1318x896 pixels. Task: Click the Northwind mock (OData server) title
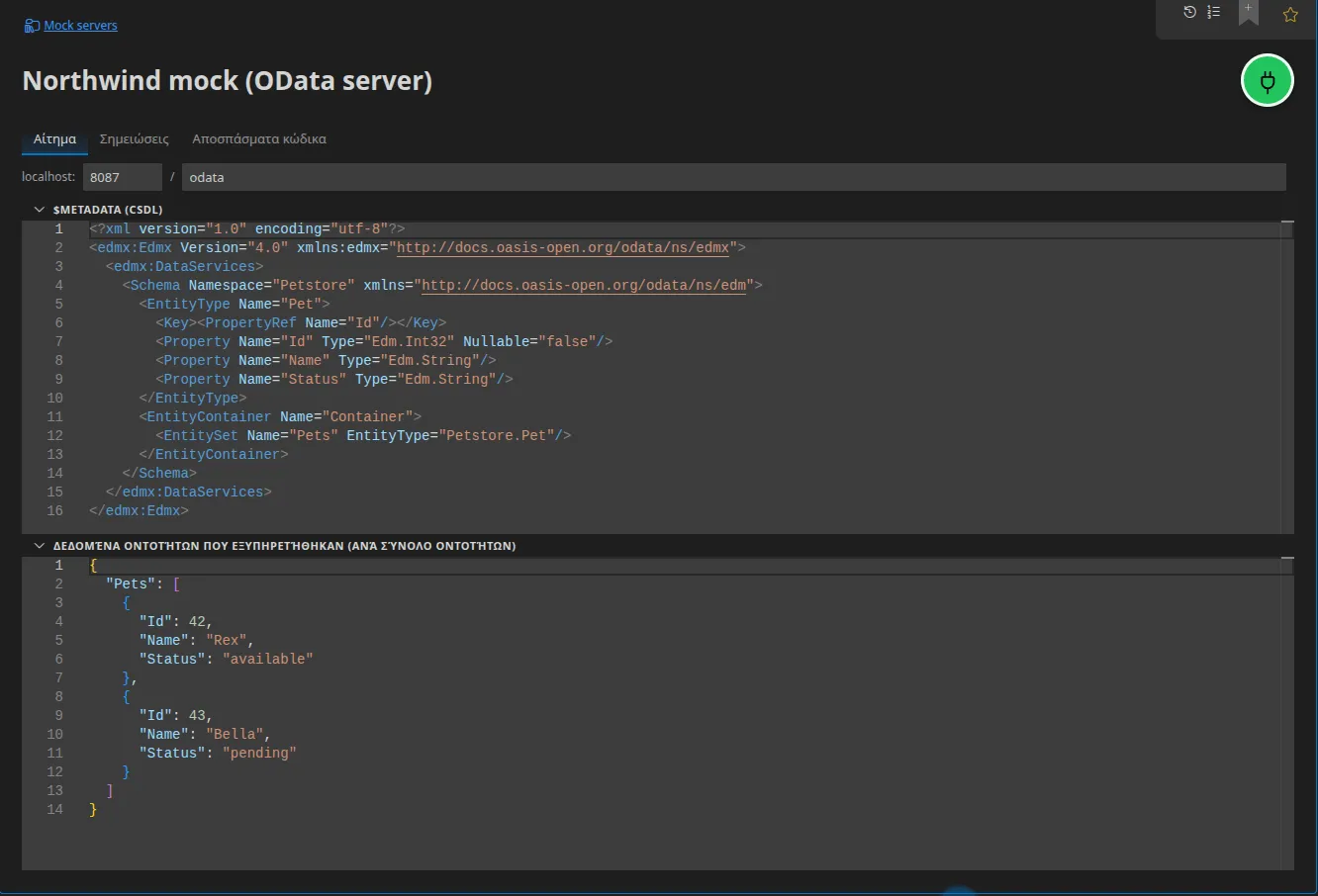pos(228,81)
